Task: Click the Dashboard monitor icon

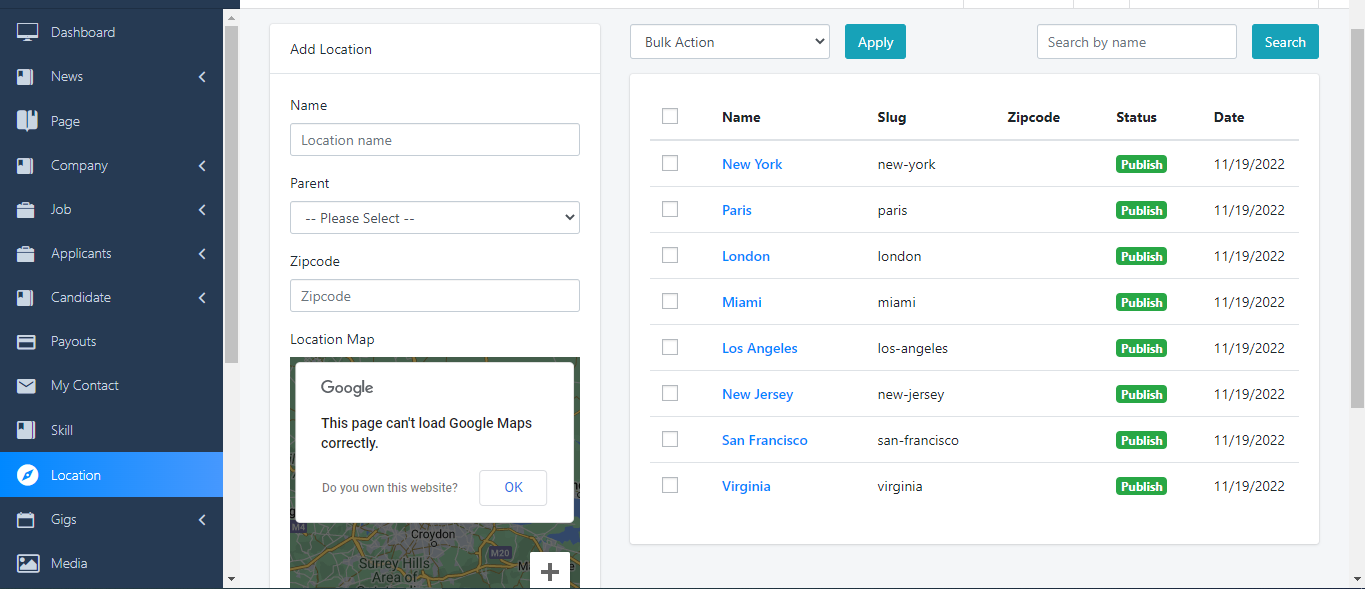Action: [28, 32]
